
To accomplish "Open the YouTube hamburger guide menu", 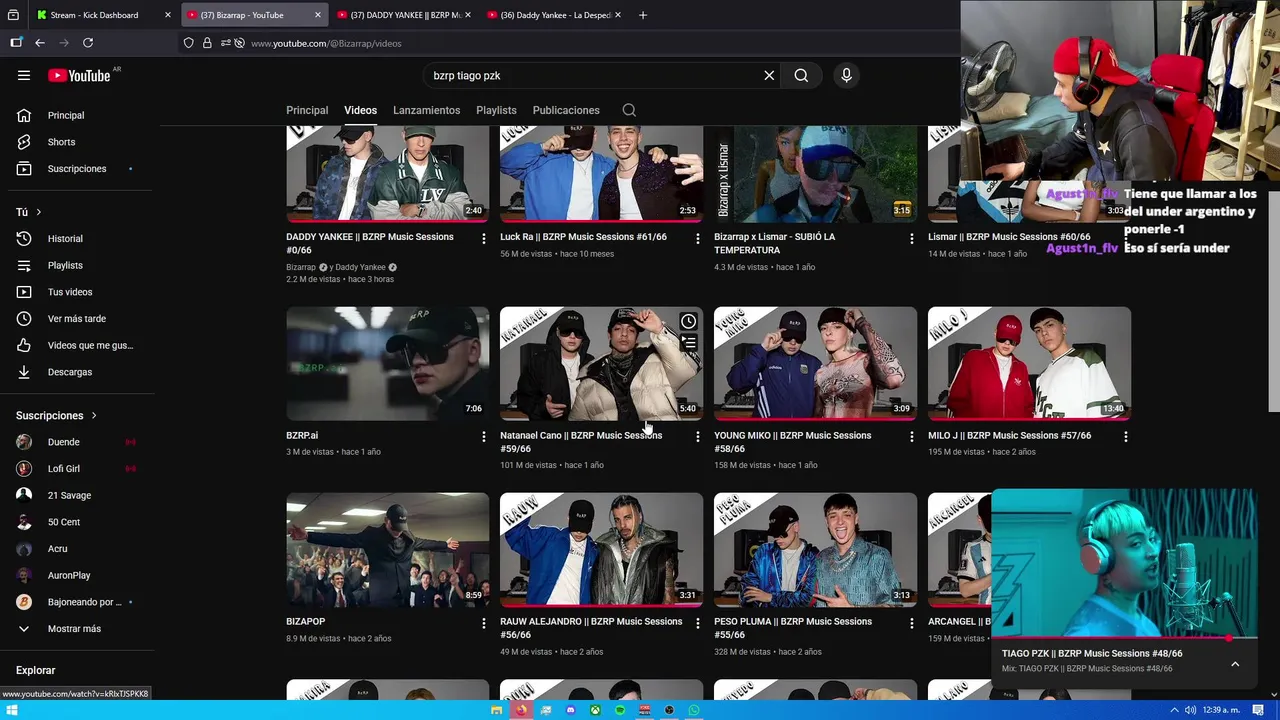I will (x=24, y=75).
